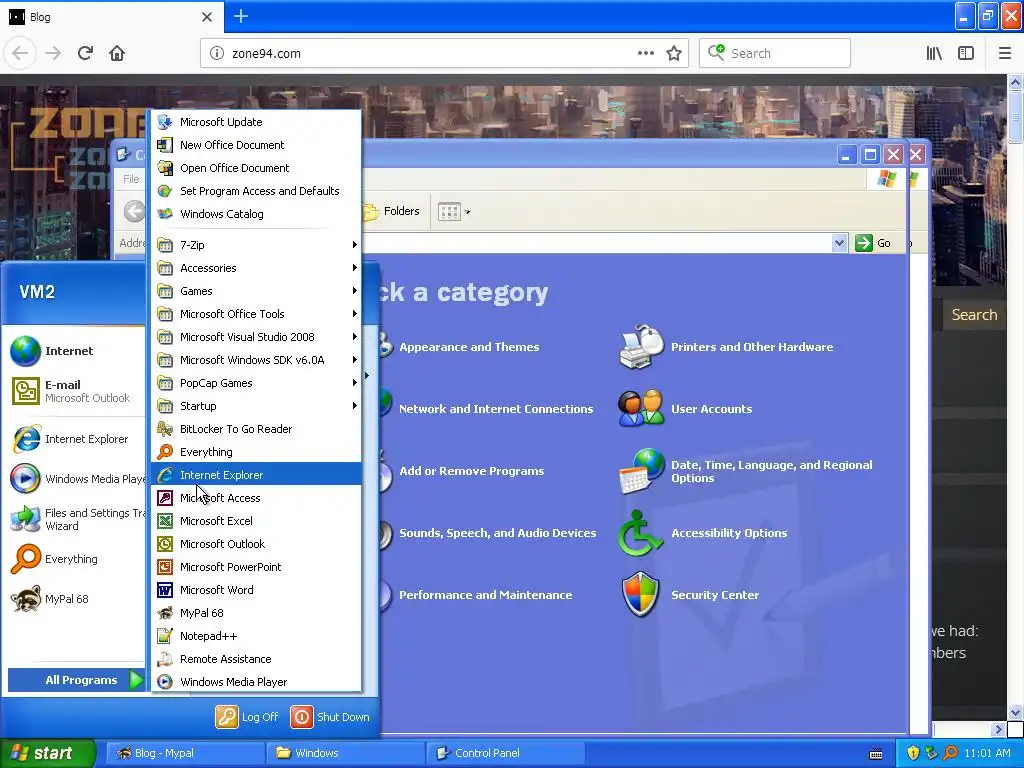
Task: Expand the Games folder submenu
Action: tap(256, 291)
